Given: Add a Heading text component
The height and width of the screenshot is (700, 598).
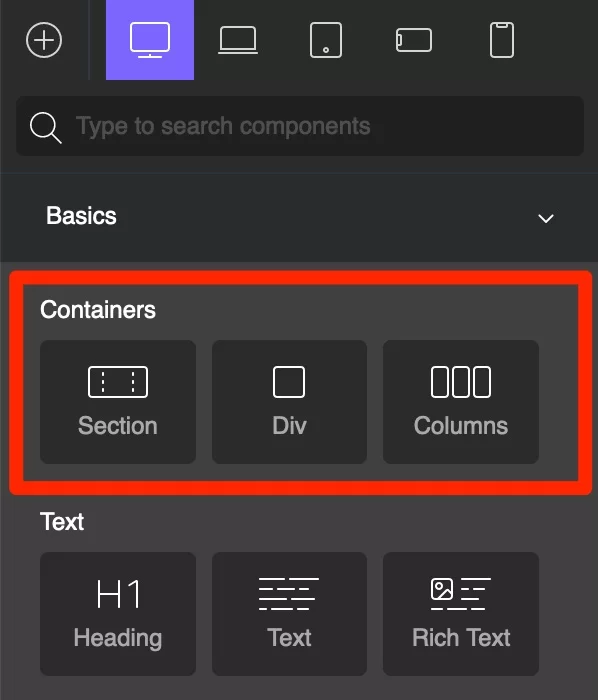Looking at the screenshot, I should (x=118, y=614).
